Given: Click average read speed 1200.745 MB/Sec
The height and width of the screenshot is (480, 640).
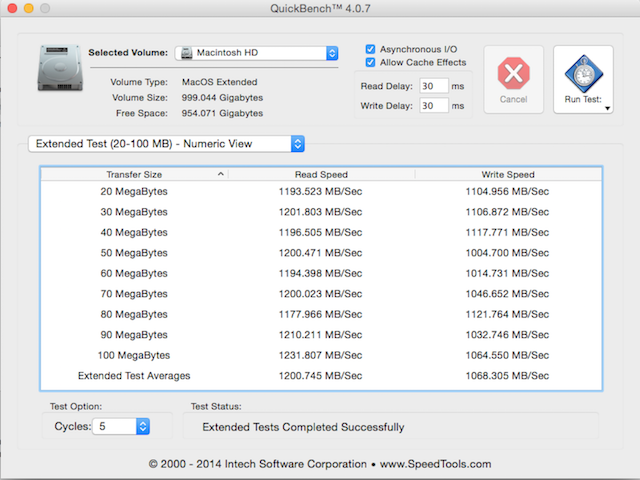Looking at the screenshot, I should [320, 376].
